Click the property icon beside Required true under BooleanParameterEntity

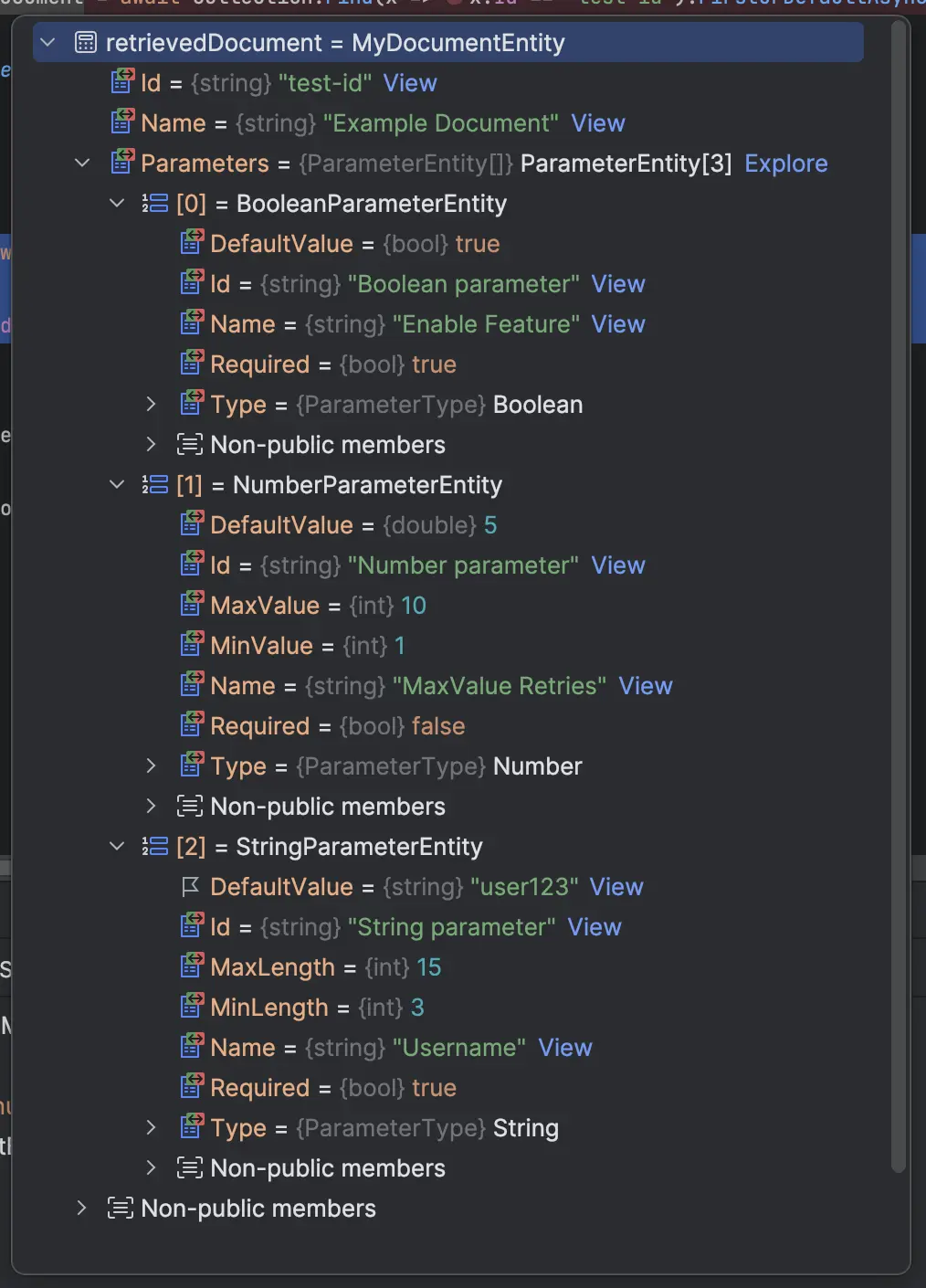coord(193,364)
